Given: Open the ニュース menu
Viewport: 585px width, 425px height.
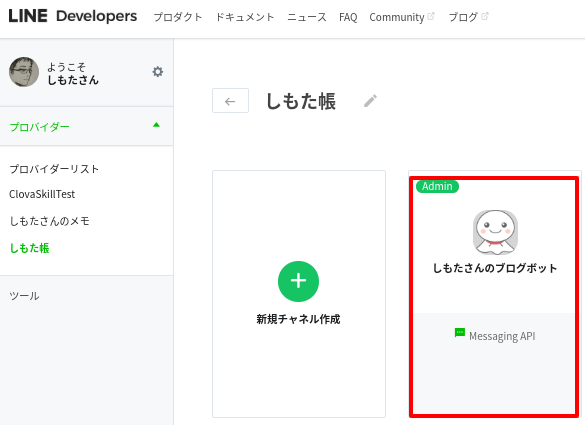Looking at the screenshot, I should (x=307, y=17).
